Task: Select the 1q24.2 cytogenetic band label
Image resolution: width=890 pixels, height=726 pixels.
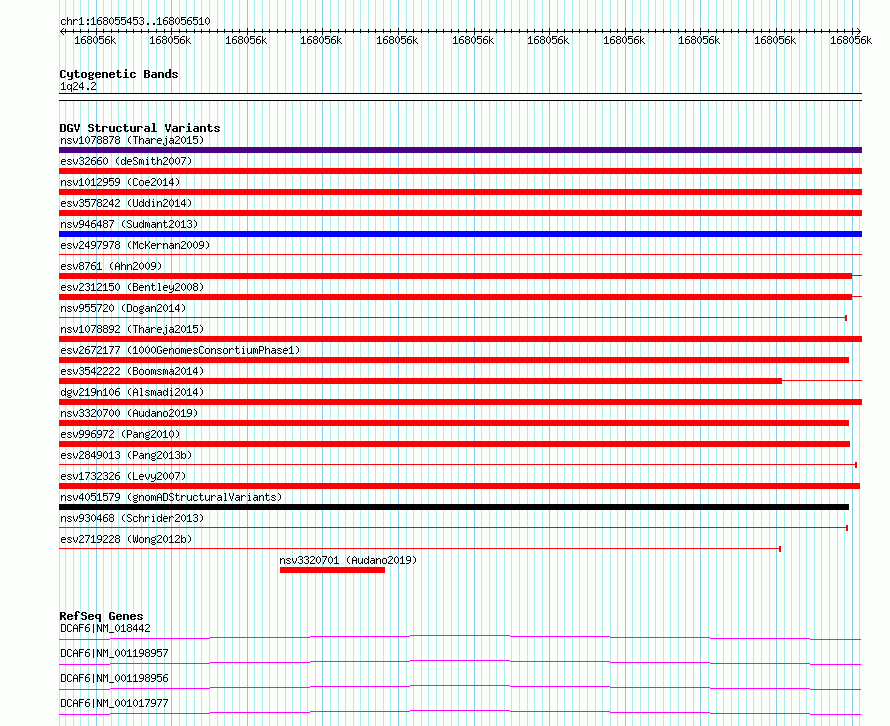Action: point(78,87)
